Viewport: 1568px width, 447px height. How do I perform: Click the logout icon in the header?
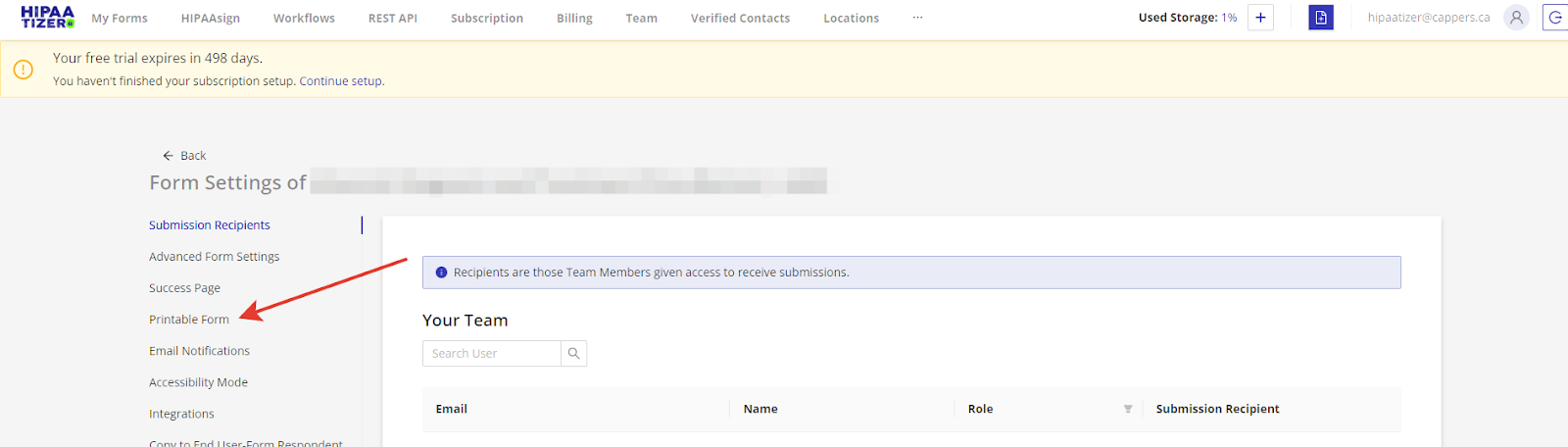(x=1555, y=18)
